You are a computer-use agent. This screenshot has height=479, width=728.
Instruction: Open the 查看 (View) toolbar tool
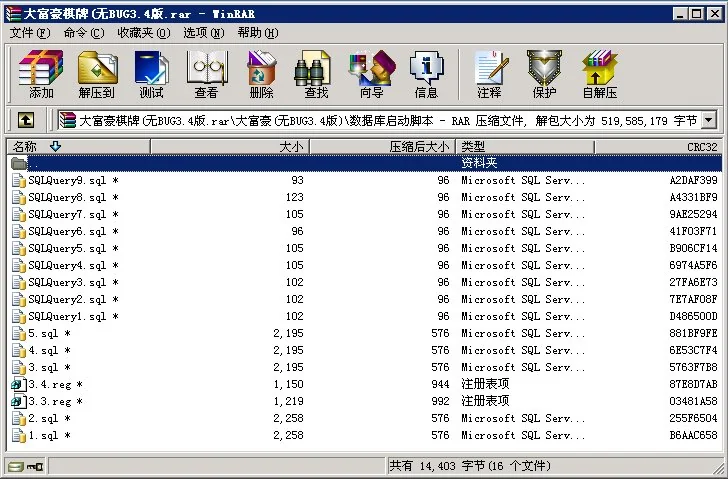click(x=206, y=73)
